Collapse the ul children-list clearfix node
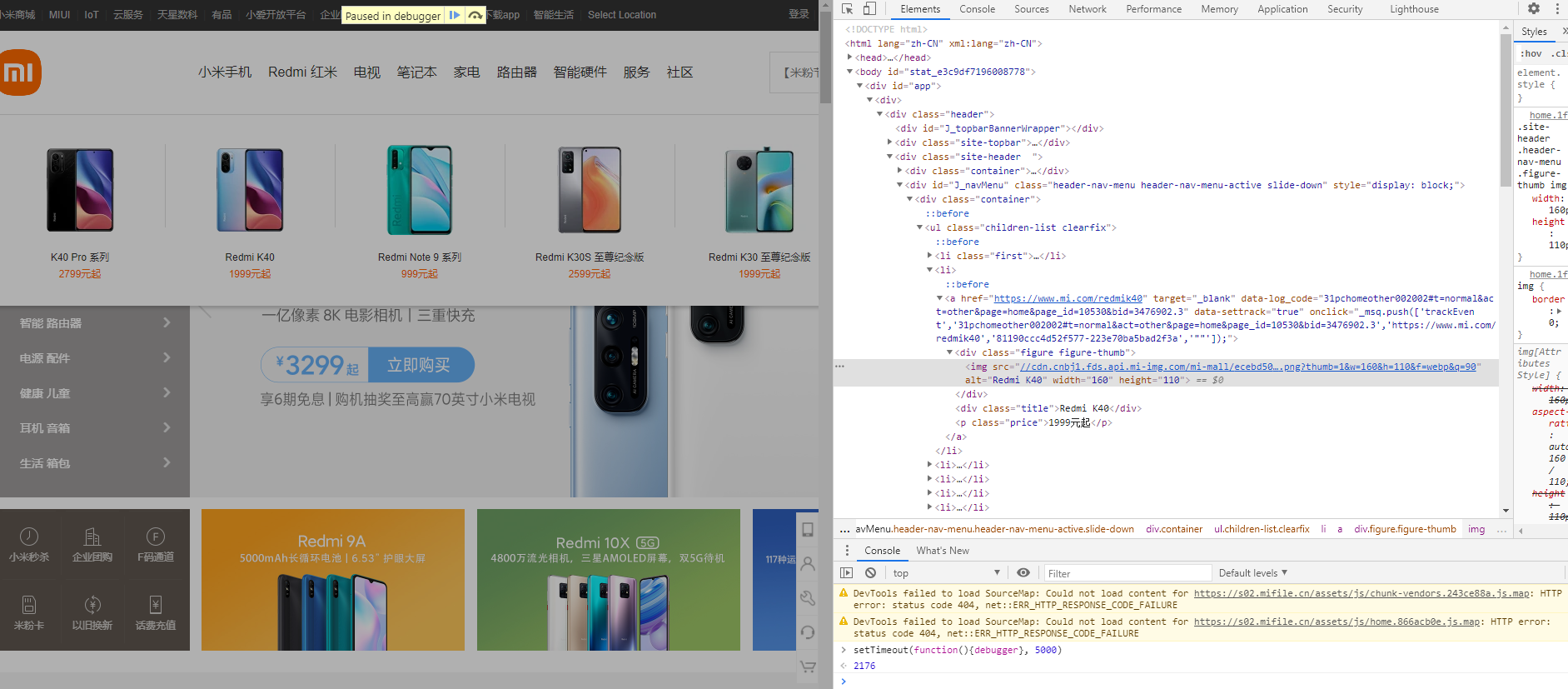 pos(919,227)
